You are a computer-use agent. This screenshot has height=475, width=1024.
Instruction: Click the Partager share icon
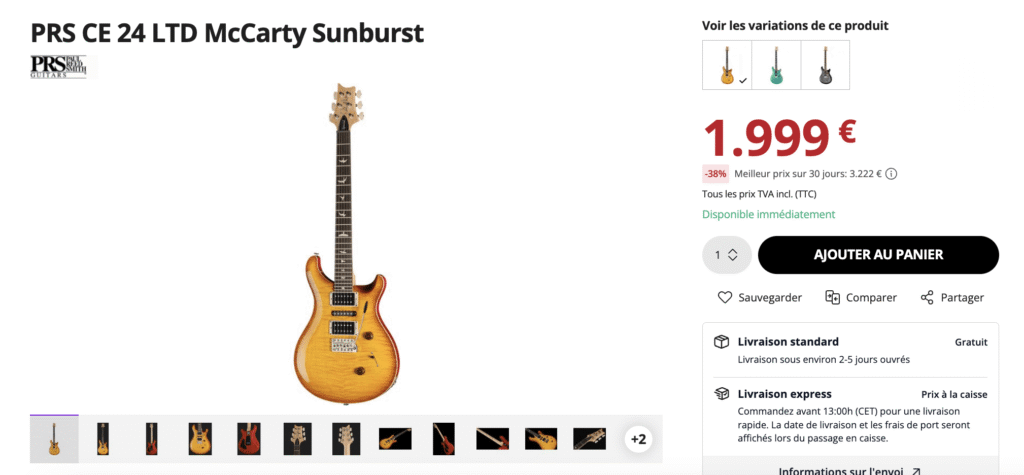click(927, 297)
